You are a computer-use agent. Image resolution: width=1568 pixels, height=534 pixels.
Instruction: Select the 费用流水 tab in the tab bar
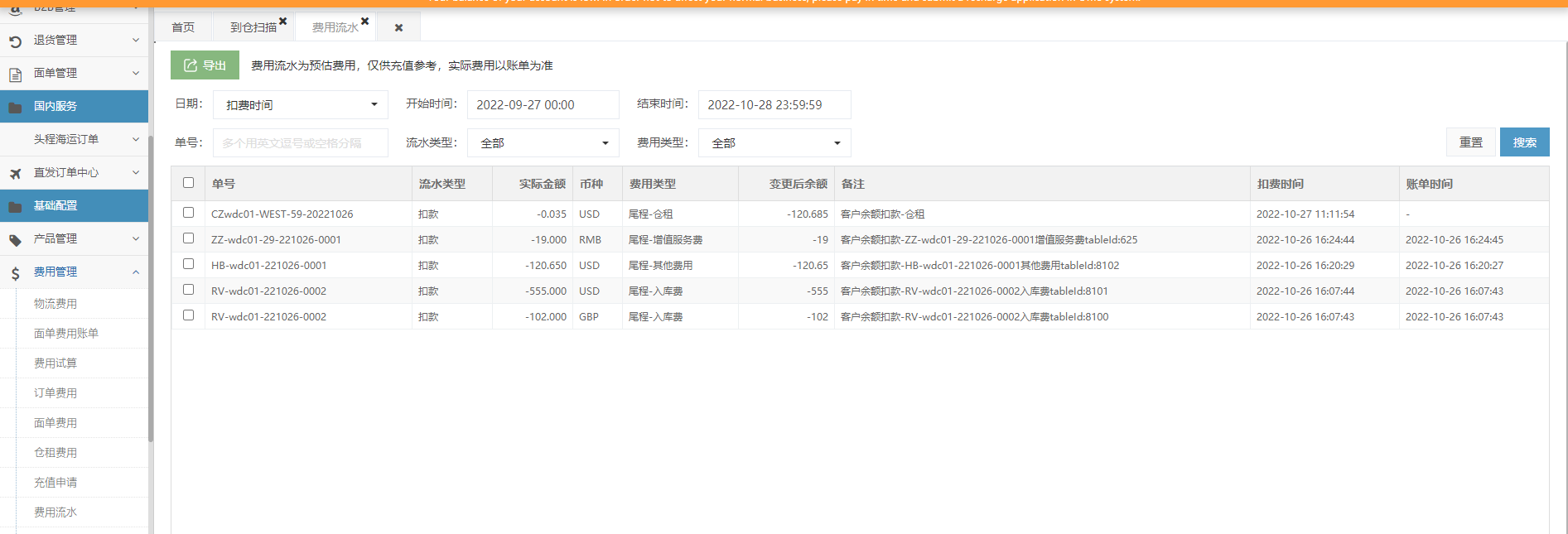pos(335,27)
